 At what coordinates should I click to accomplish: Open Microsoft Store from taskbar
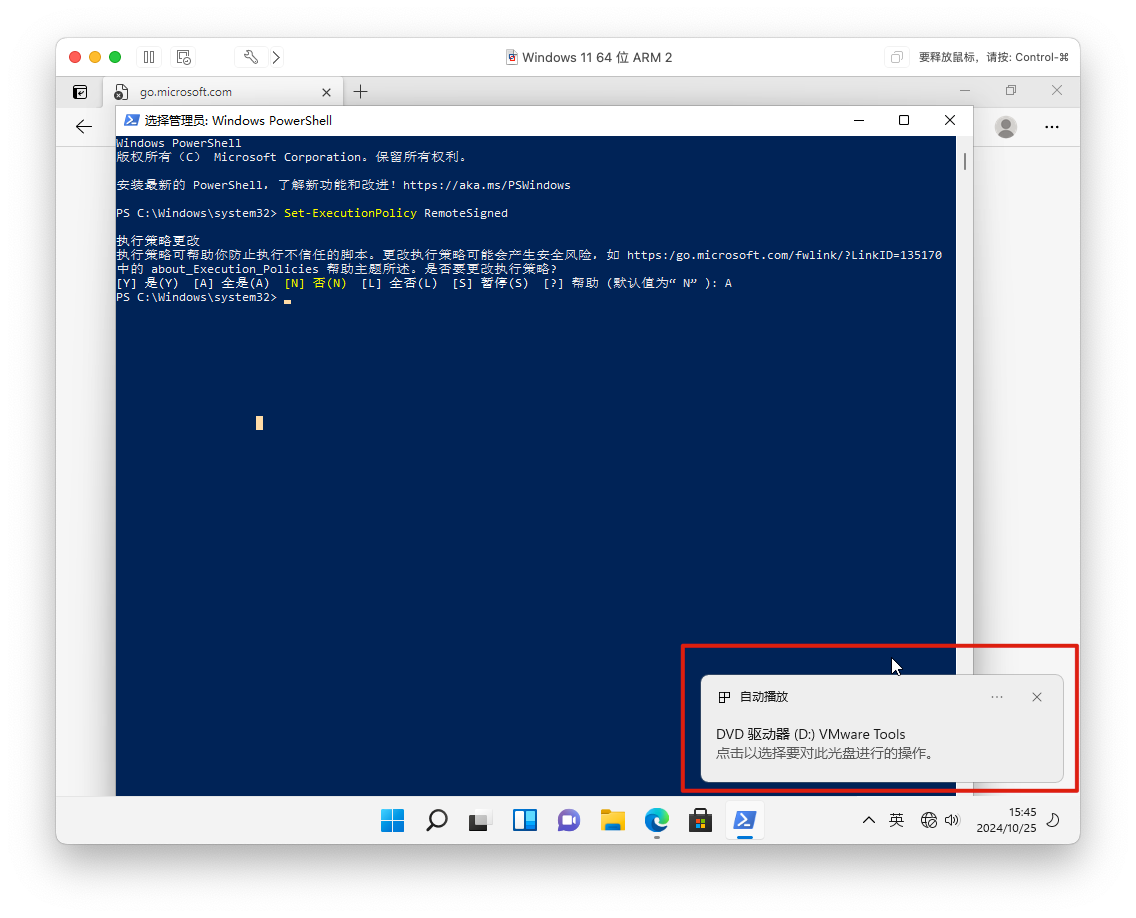701,820
